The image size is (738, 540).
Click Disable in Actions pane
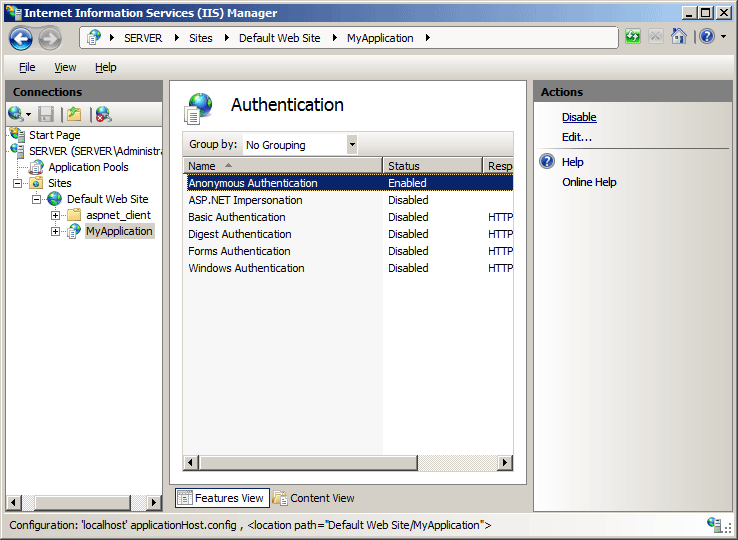[579, 117]
